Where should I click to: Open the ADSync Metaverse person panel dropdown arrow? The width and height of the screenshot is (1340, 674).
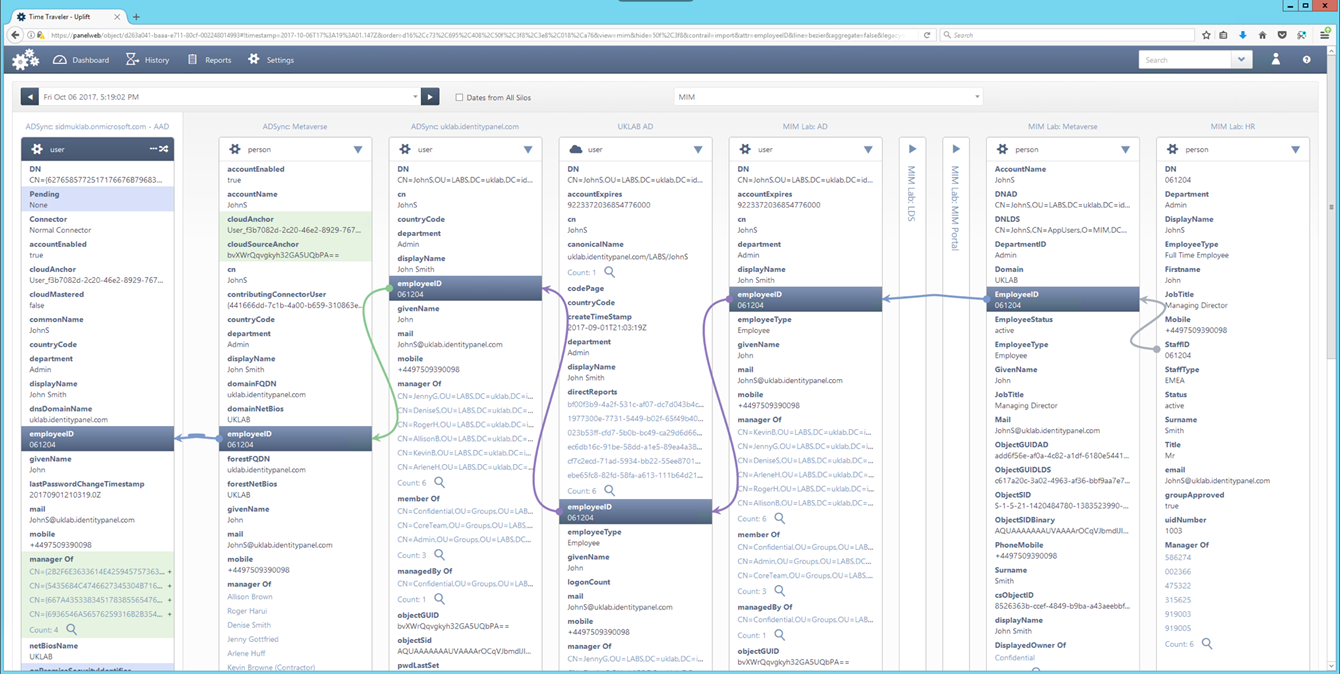click(x=358, y=149)
